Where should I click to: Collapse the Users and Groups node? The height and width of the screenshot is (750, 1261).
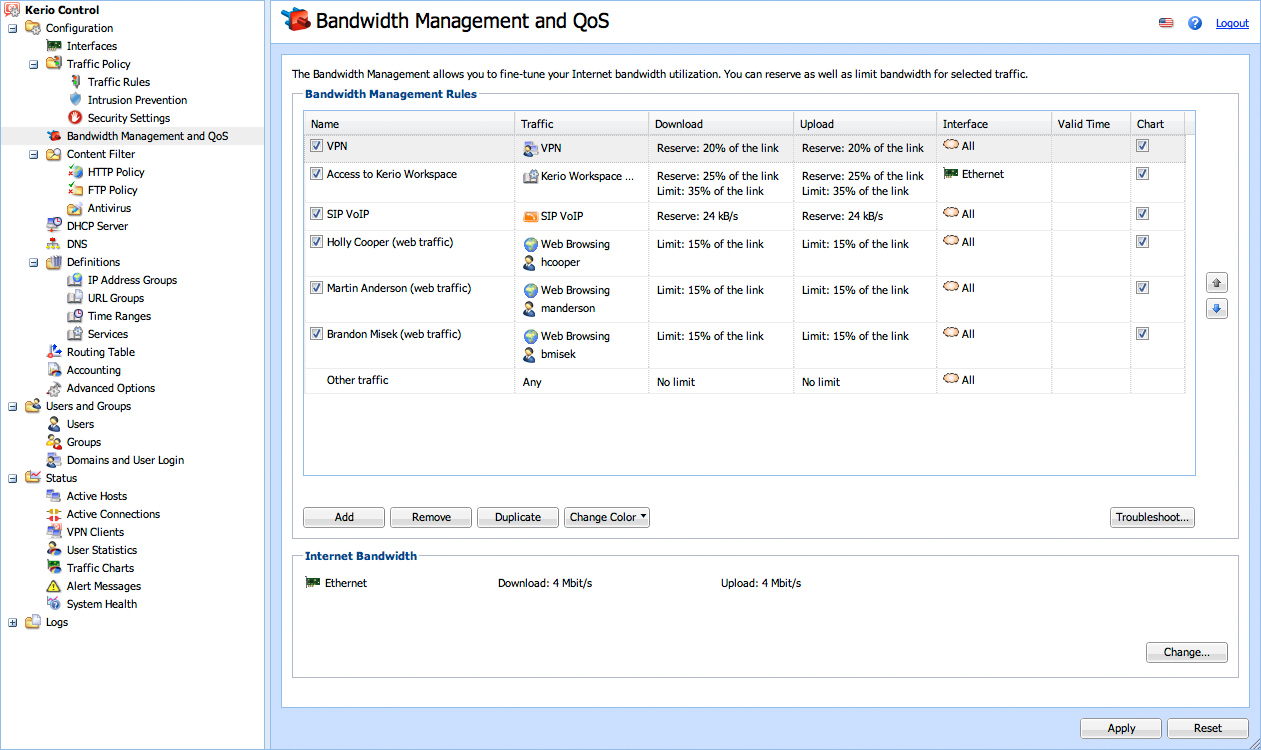[13, 406]
